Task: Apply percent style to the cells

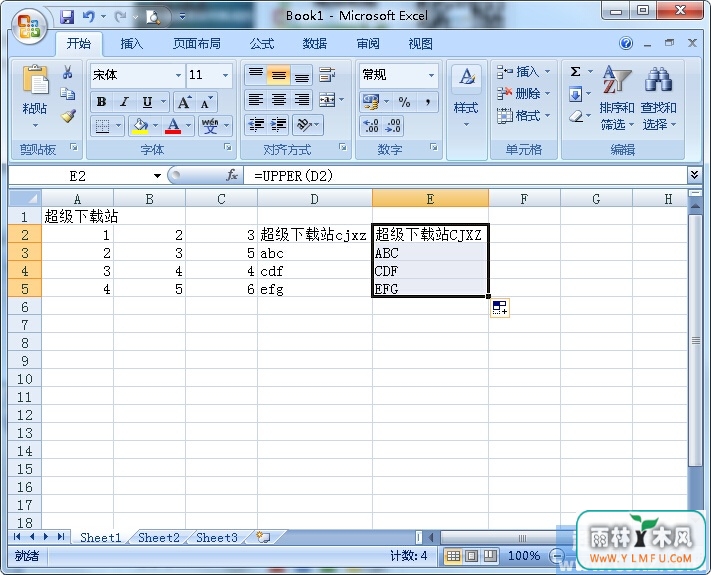Action: [x=404, y=102]
